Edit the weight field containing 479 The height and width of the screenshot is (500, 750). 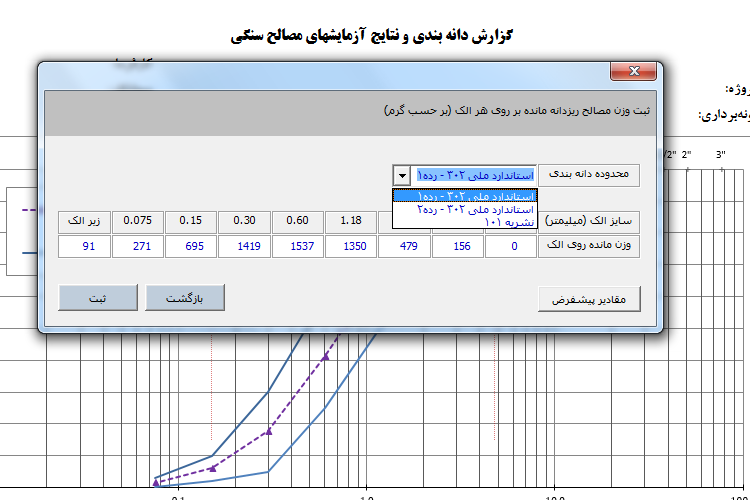[404, 246]
